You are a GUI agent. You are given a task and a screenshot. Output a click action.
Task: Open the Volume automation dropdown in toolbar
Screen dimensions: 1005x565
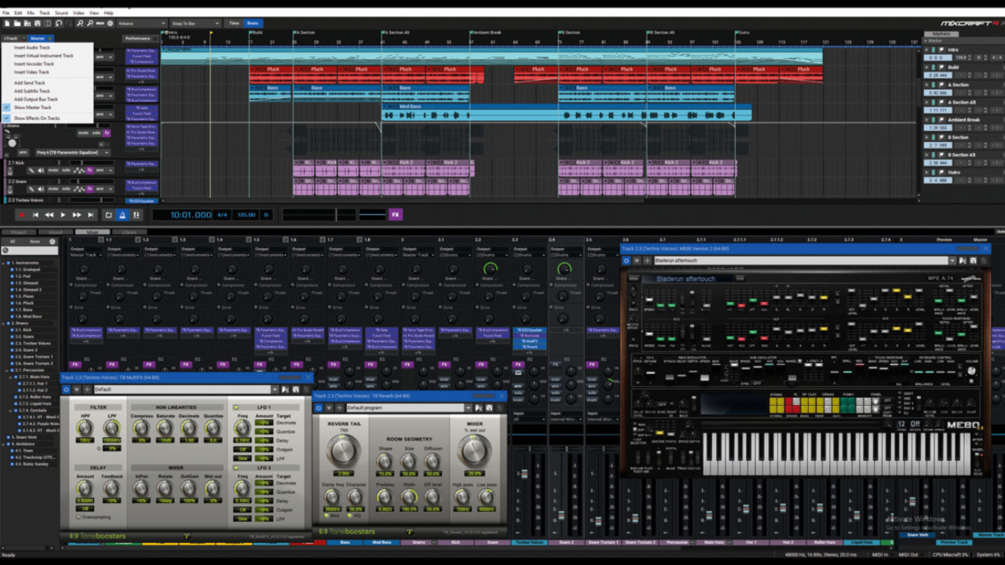(x=140, y=23)
